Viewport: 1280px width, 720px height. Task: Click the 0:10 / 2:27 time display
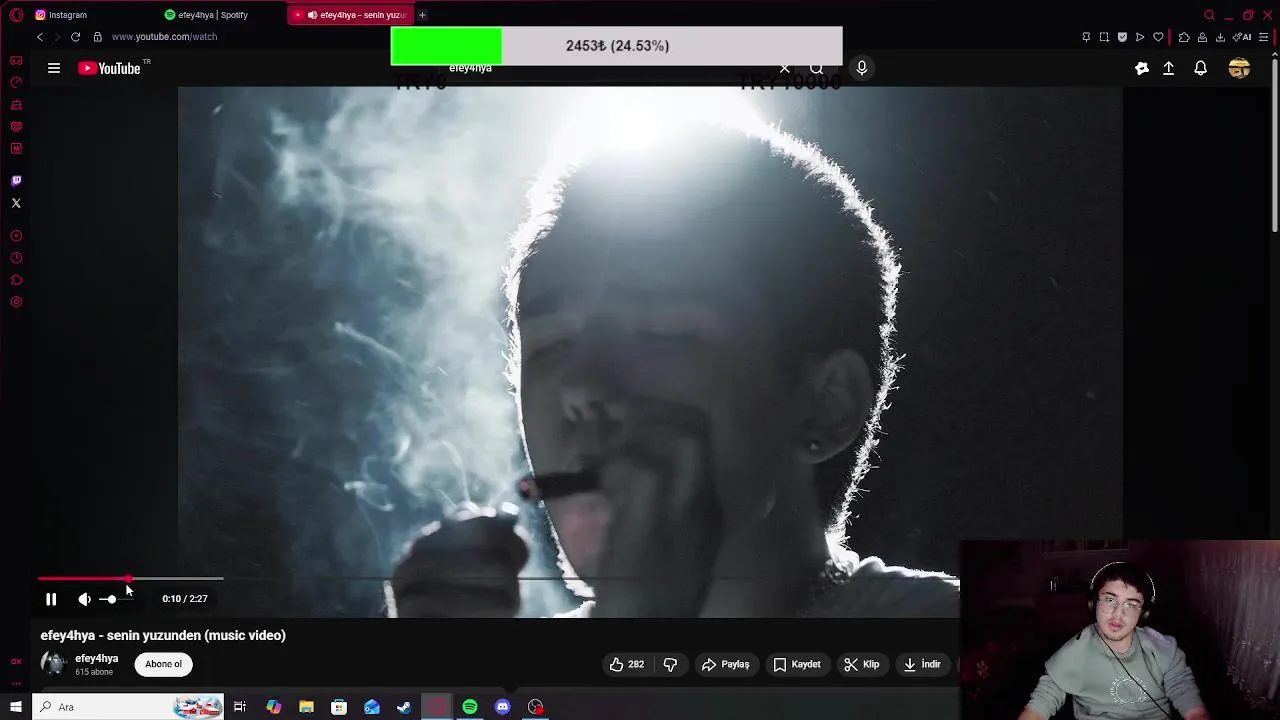(x=185, y=598)
